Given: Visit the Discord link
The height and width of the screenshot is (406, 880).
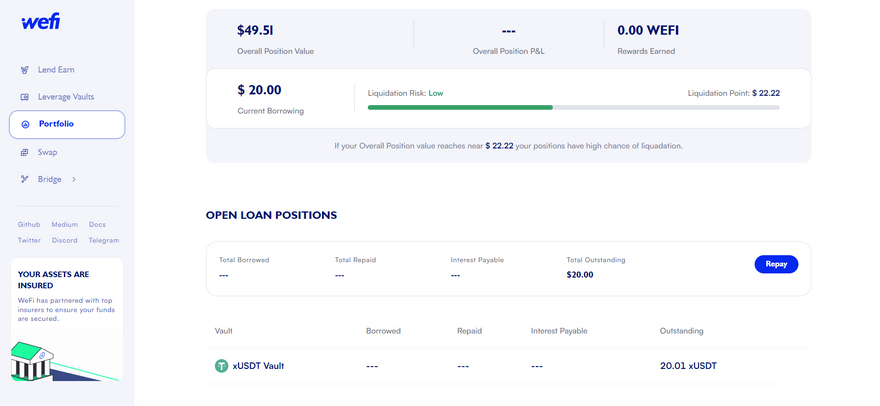Looking at the screenshot, I should pos(65,240).
